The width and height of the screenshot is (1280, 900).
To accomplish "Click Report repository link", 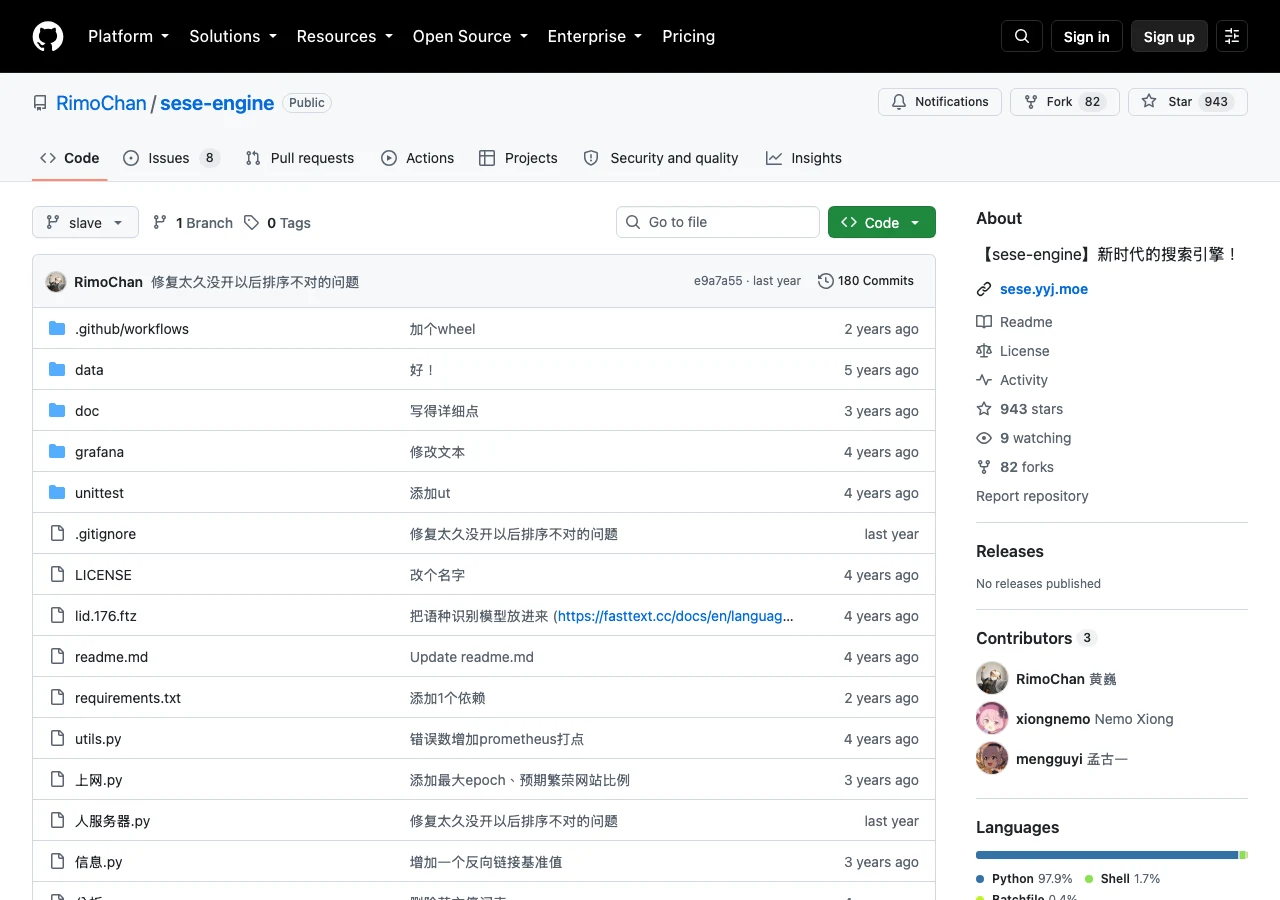I will click(1032, 496).
